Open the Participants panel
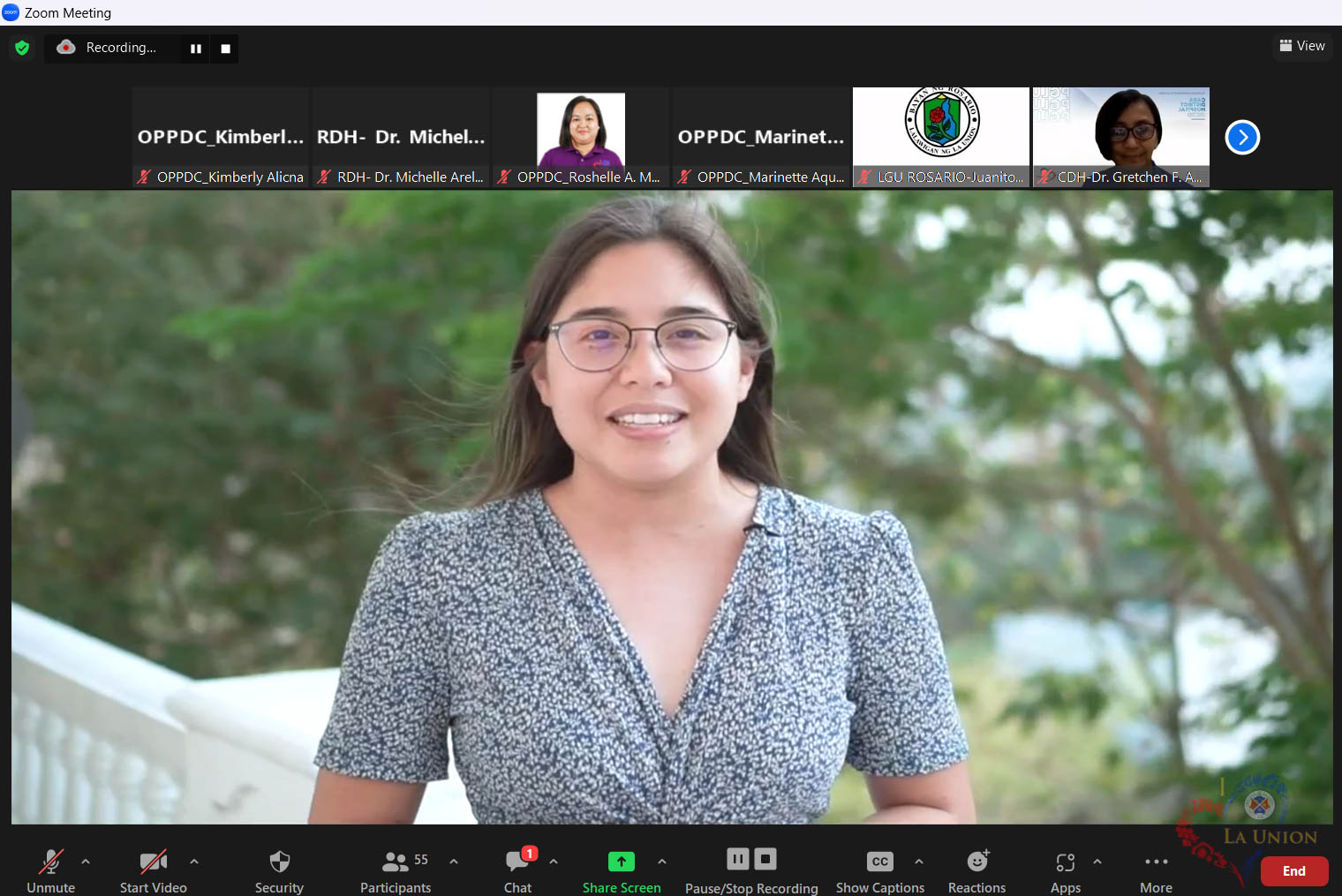This screenshot has width=1342, height=896. pos(396,871)
